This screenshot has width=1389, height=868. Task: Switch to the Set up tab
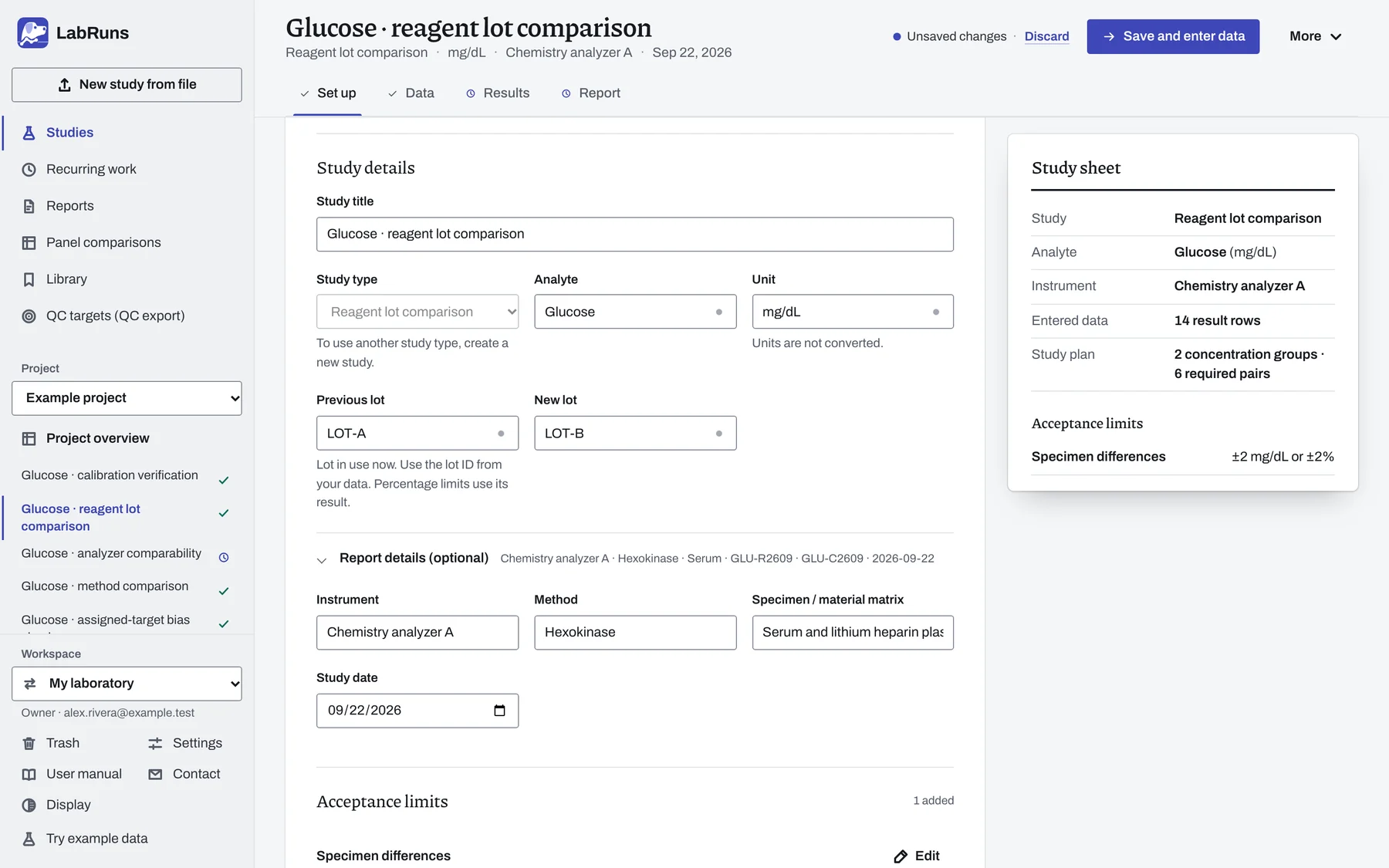pos(327,93)
